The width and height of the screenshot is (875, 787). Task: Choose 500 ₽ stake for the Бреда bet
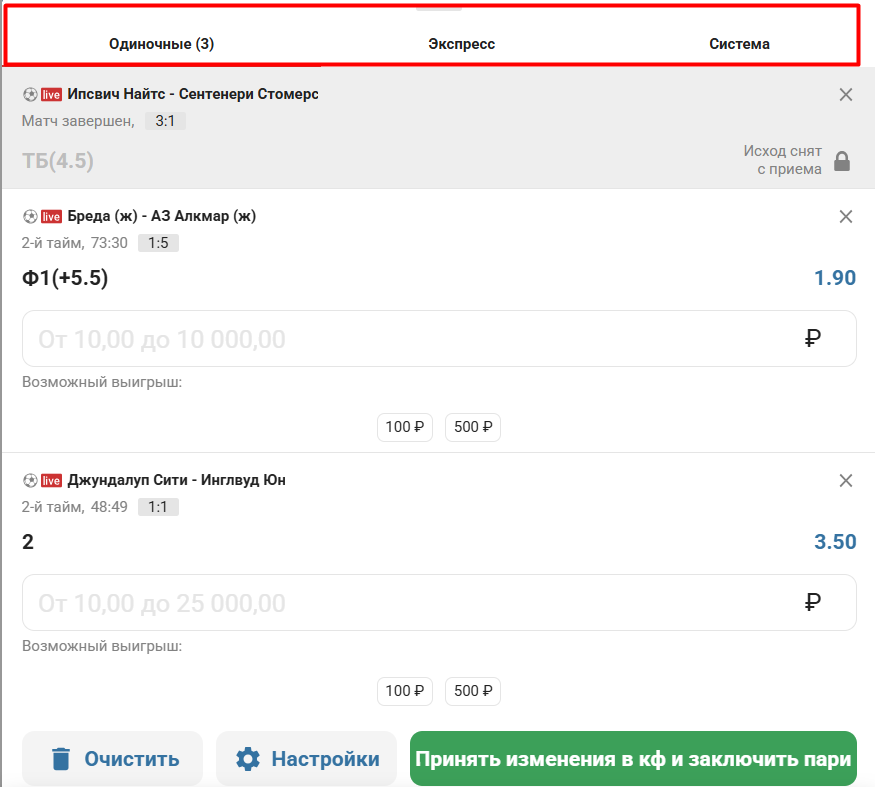tap(473, 427)
